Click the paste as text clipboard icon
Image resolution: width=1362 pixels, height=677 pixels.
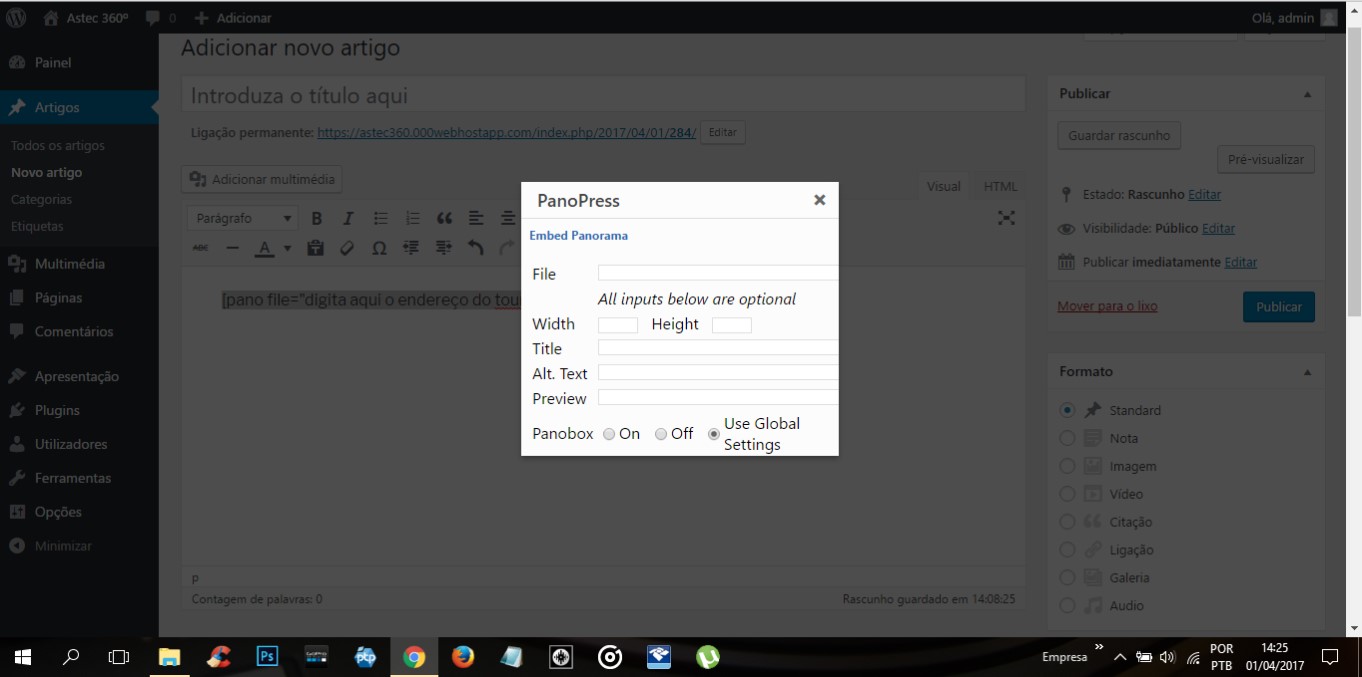pos(315,248)
